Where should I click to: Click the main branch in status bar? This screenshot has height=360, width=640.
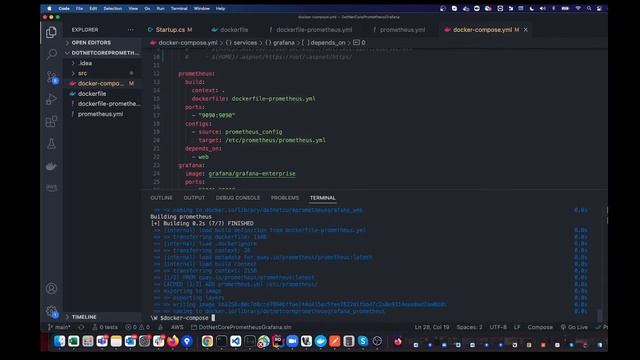tap(59, 327)
